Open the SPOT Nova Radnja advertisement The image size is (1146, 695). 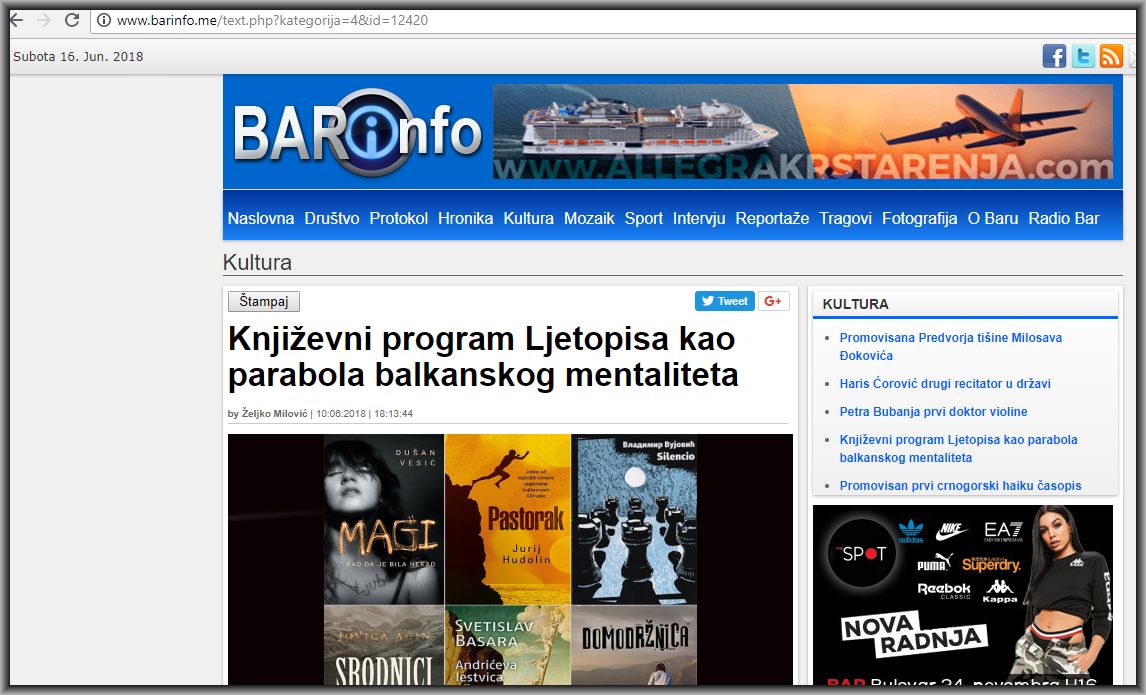click(x=963, y=595)
